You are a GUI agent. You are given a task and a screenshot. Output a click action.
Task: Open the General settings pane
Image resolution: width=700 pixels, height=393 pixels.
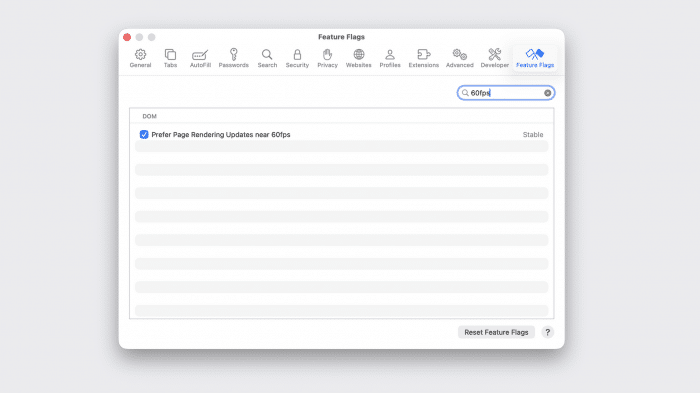140,59
